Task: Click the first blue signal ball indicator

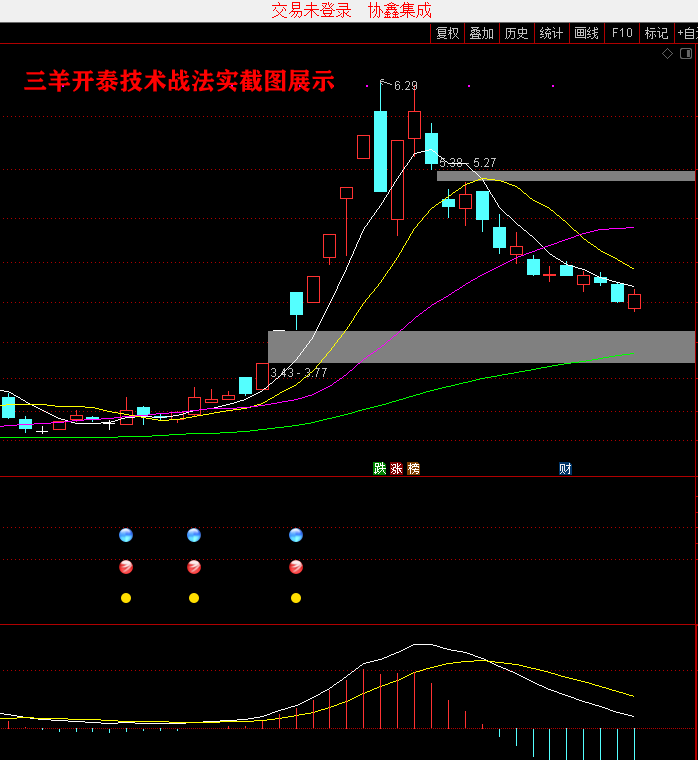Action: 126,535
